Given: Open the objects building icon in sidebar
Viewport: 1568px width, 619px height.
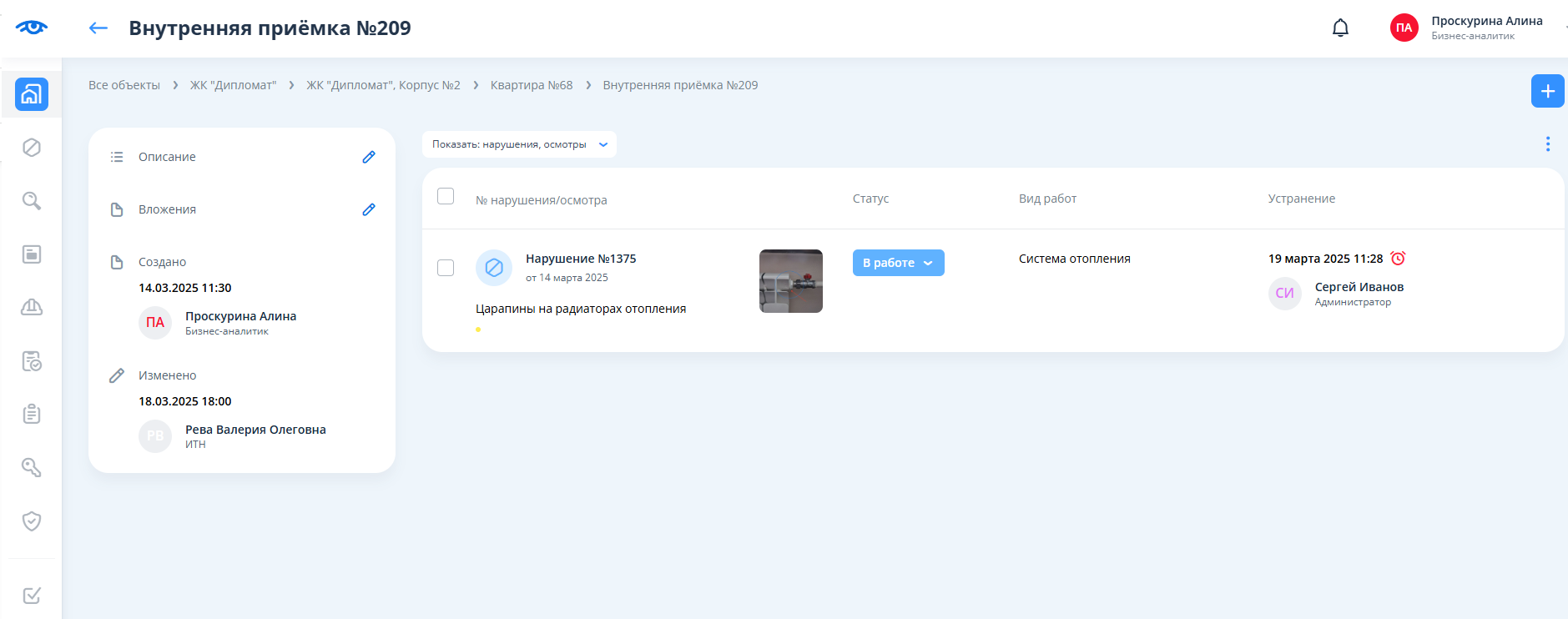Looking at the screenshot, I should coord(32,94).
